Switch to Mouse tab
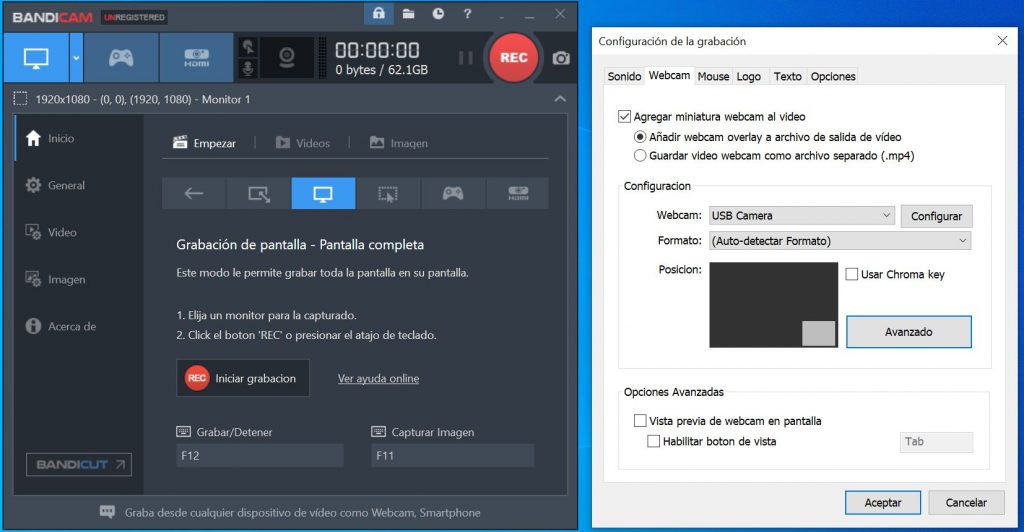1024x532 pixels. 713,76
